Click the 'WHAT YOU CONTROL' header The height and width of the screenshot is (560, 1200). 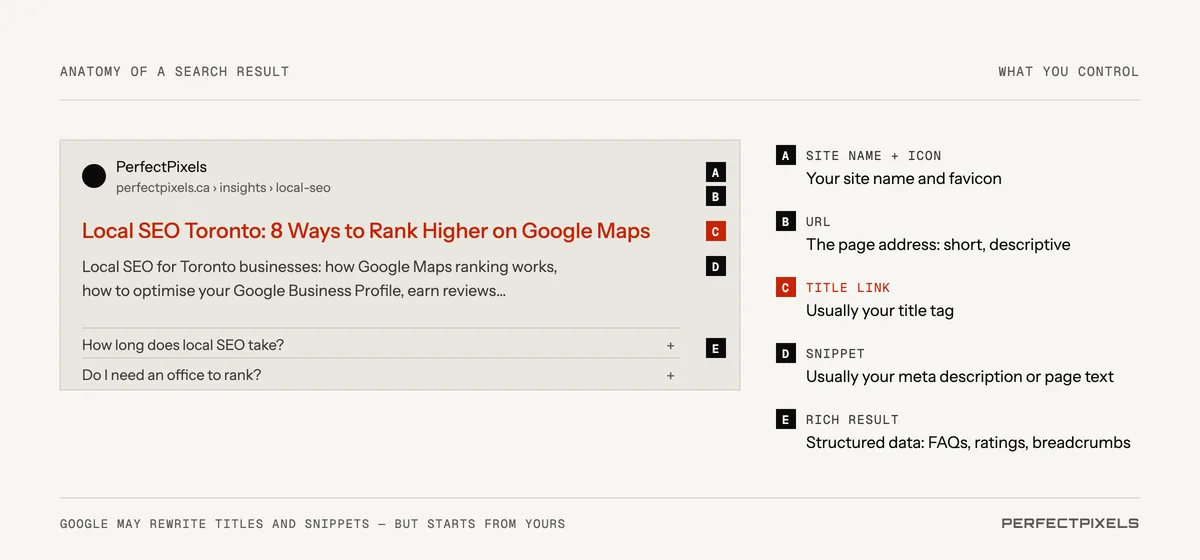point(1068,72)
